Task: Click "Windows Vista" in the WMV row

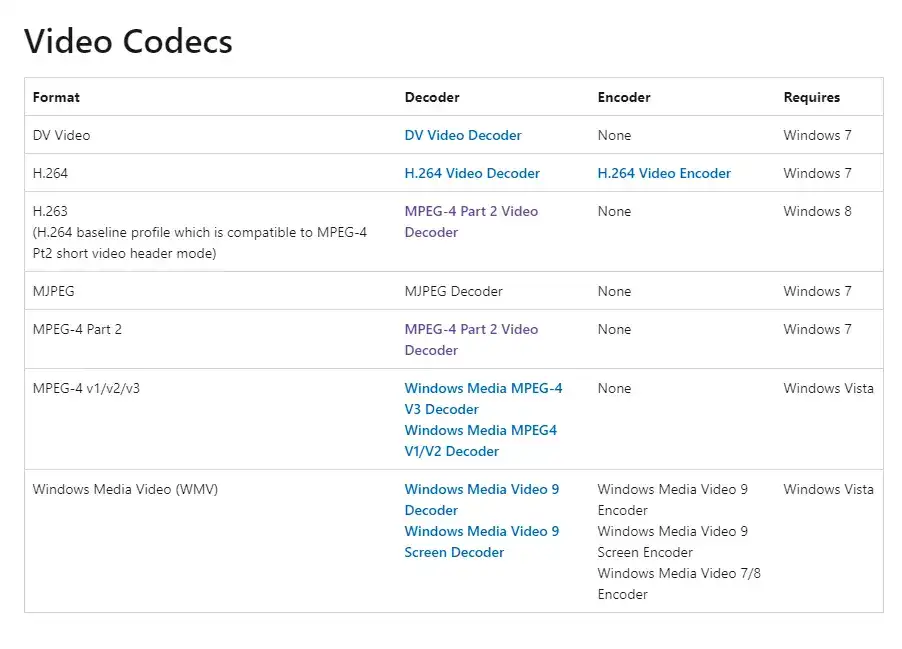Action: point(828,489)
